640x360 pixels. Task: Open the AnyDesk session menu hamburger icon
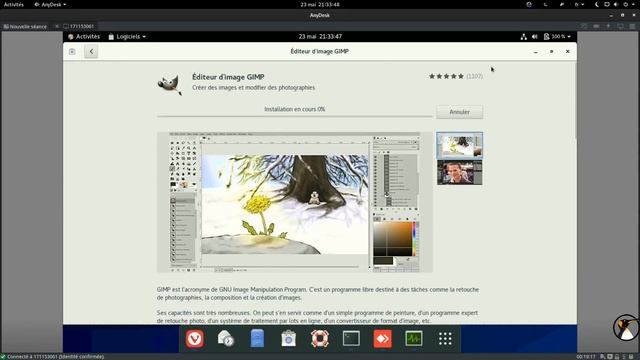(x=632, y=26)
